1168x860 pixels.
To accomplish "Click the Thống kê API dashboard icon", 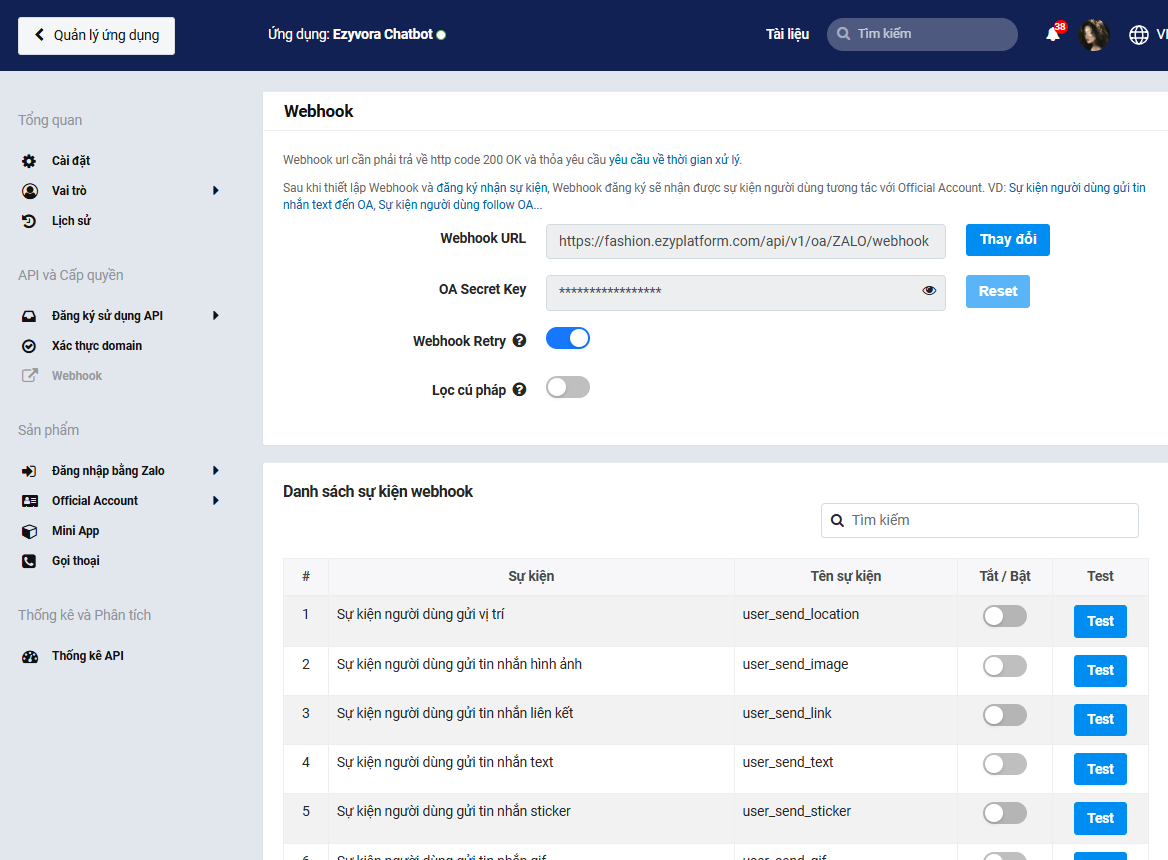I will [x=29, y=657].
